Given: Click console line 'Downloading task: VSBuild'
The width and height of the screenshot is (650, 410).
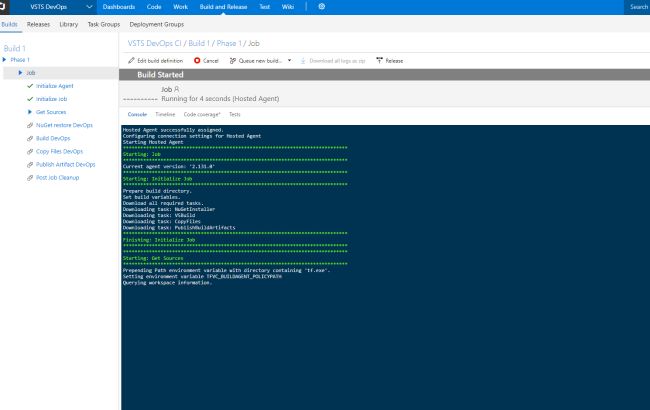Looking at the screenshot, I should click(x=159, y=216).
